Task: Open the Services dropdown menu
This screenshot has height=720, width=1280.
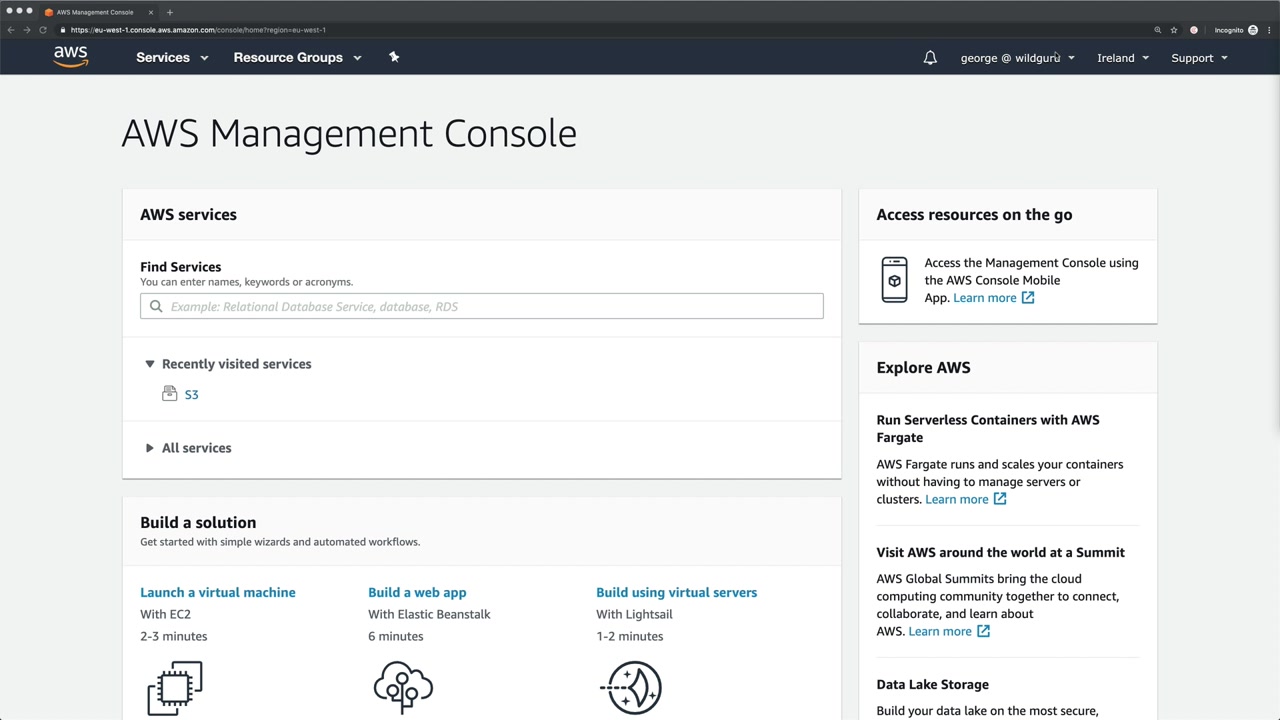Action: pos(172,57)
